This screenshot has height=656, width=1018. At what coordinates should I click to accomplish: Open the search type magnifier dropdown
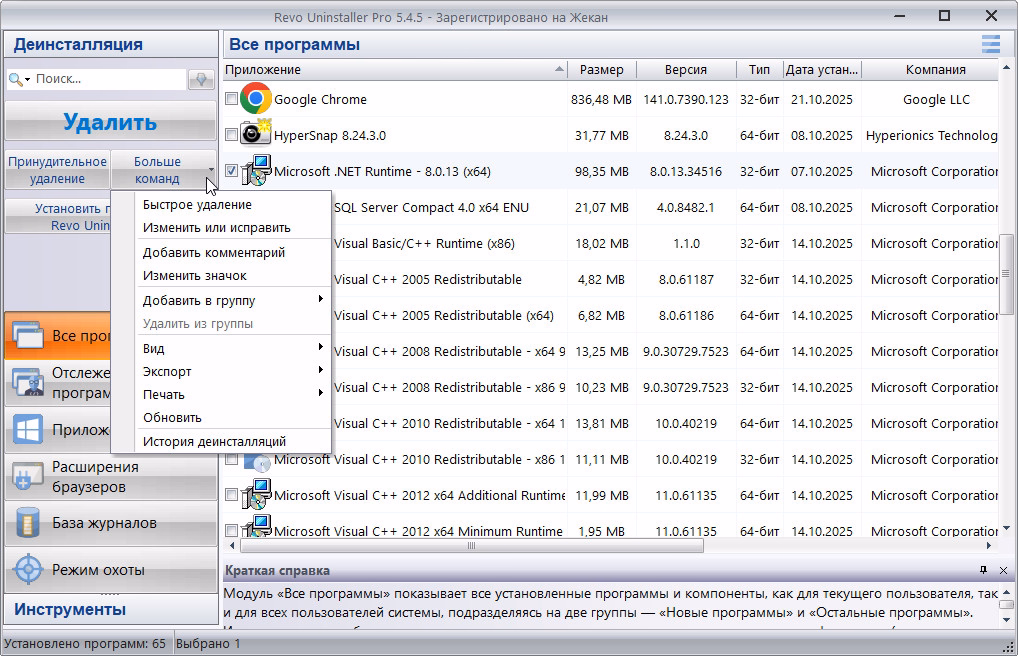pos(19,79)
